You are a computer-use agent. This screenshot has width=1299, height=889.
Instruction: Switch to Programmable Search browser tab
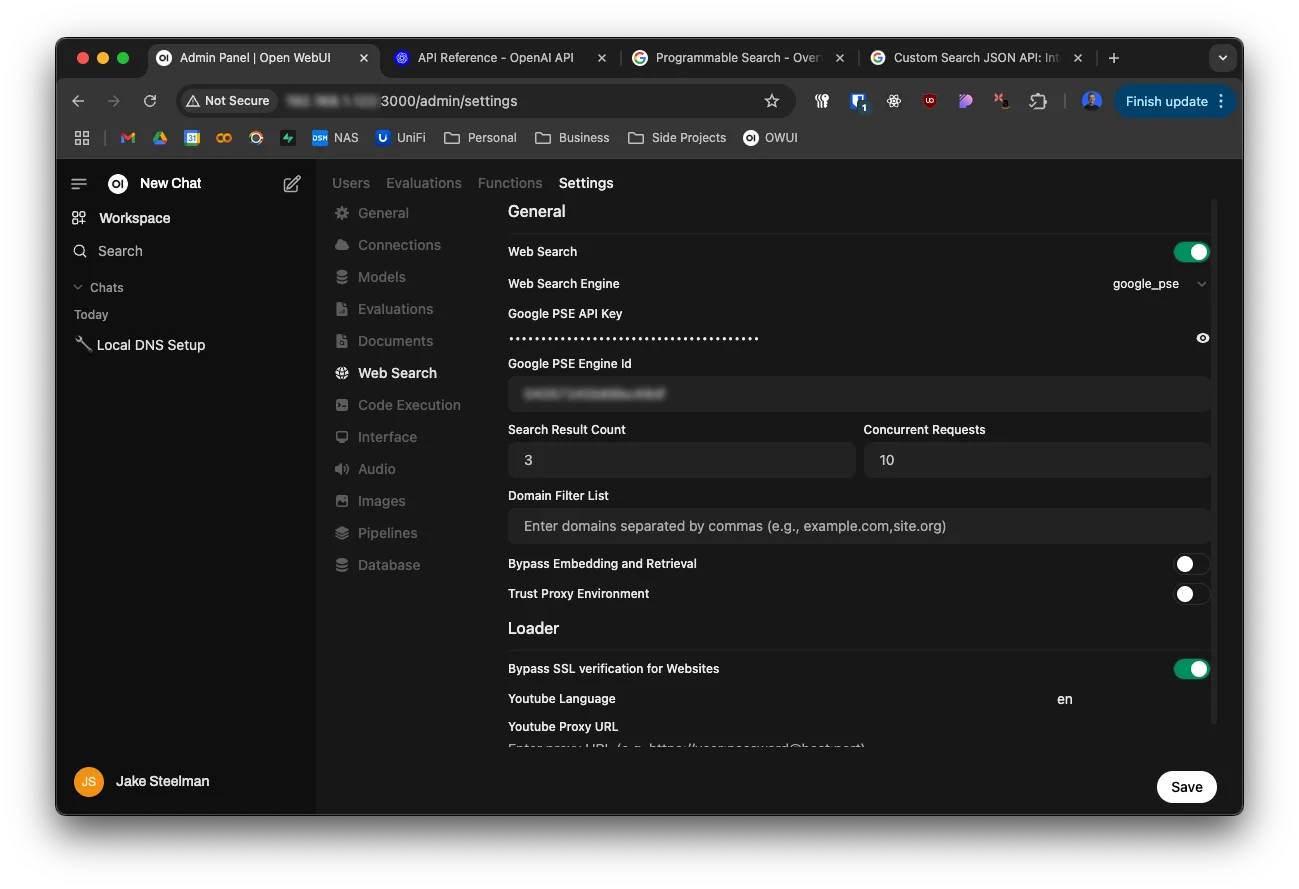click(738, 58)
